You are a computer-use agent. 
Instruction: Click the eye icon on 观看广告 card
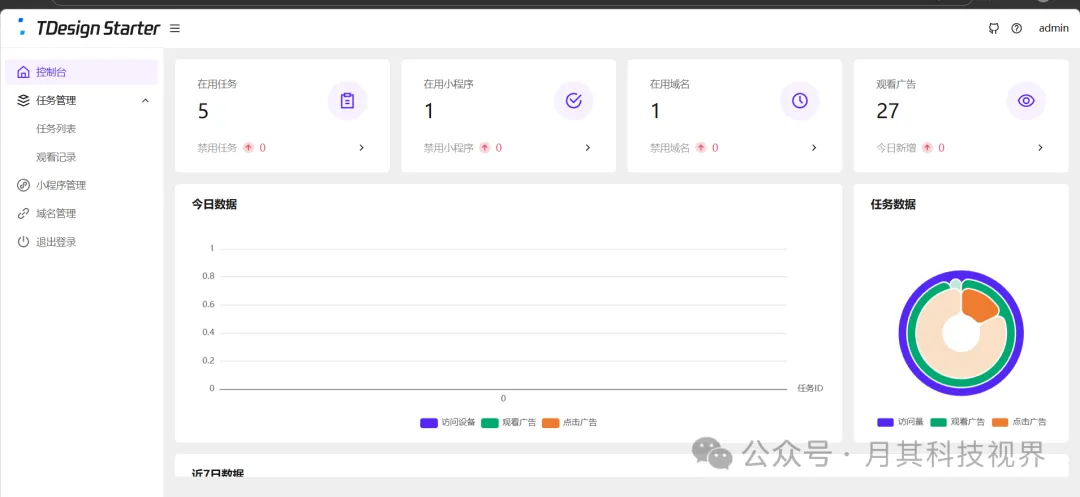[1025, 100]
